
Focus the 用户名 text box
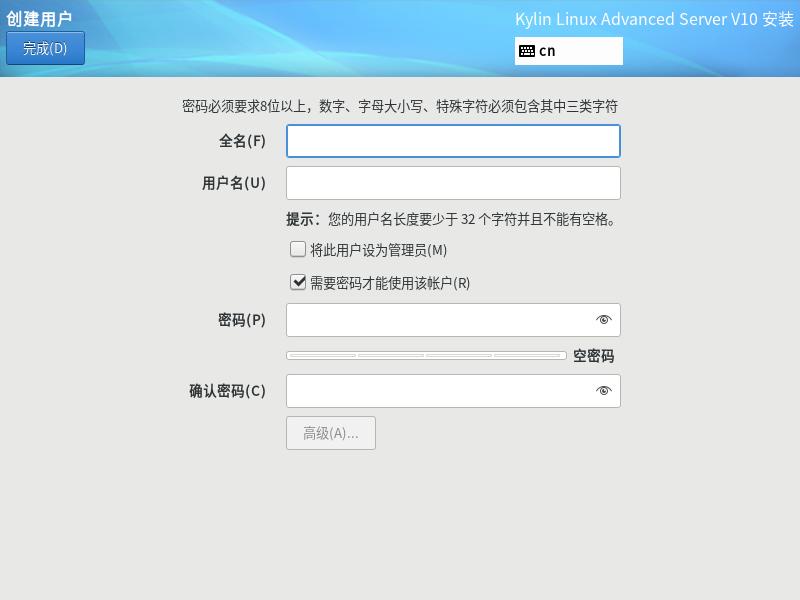[452, 183]
